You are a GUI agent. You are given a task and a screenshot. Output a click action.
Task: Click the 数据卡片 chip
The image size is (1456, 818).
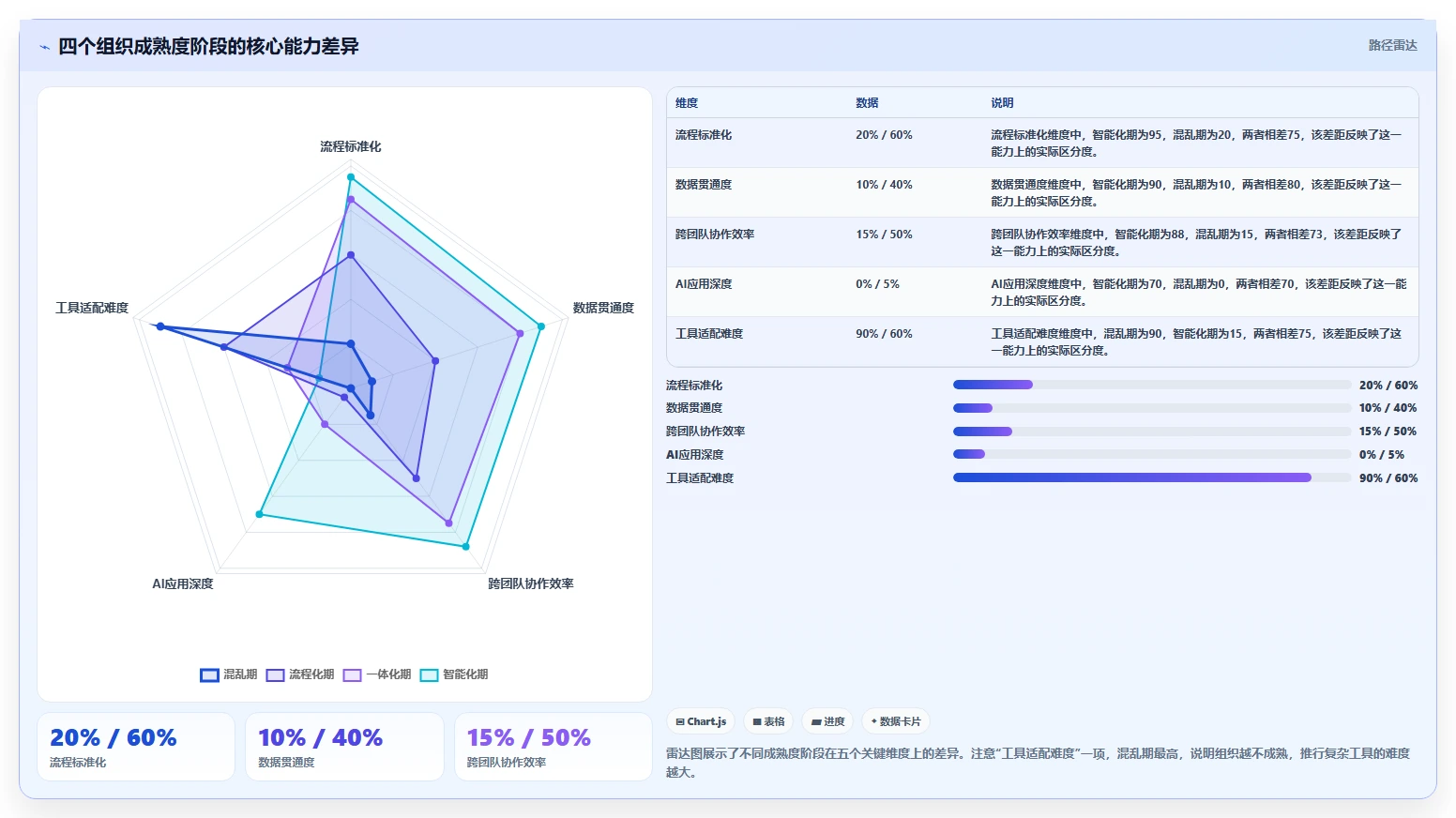click(896, 721)
